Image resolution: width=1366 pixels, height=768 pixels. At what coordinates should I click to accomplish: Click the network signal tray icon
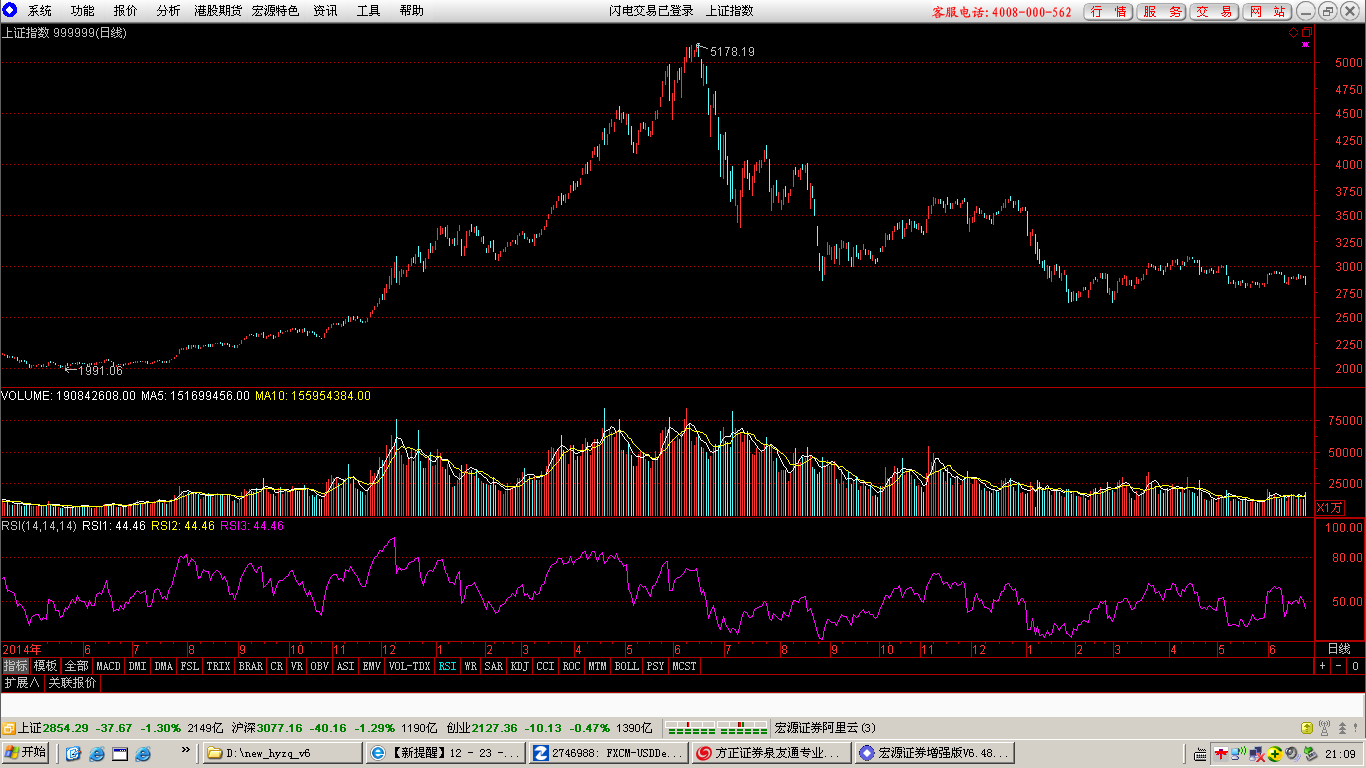pyautogui.click(x=1239, y=753)
